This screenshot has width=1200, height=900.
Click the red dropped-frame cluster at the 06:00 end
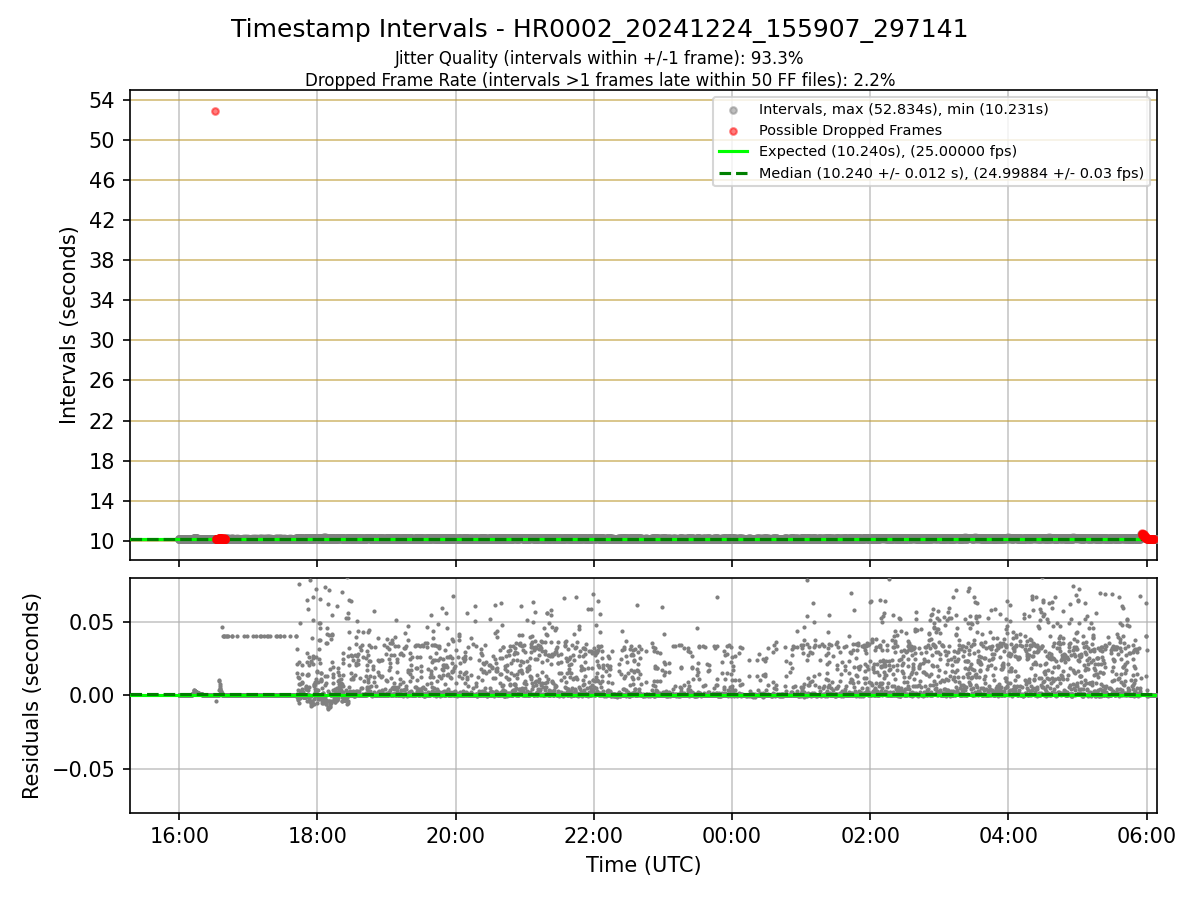[x=1147, y=537]
